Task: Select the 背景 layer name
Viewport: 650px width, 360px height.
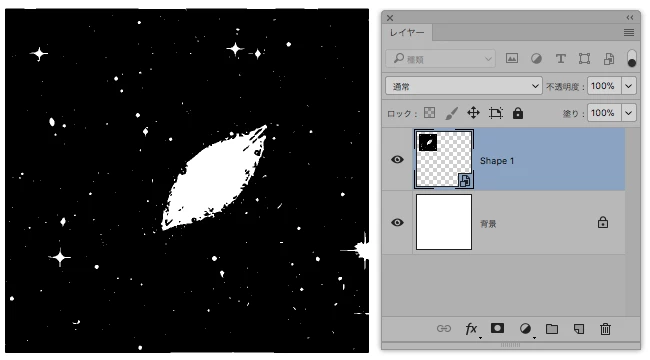Action: coord(488,224)
